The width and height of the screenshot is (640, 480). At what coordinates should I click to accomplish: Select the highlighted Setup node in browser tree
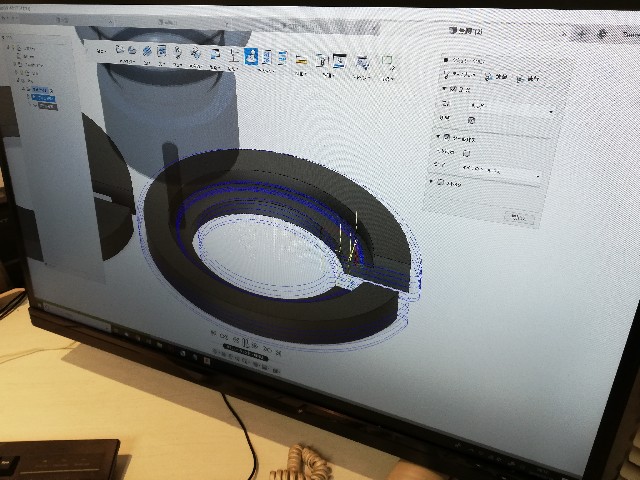[40, 89]
